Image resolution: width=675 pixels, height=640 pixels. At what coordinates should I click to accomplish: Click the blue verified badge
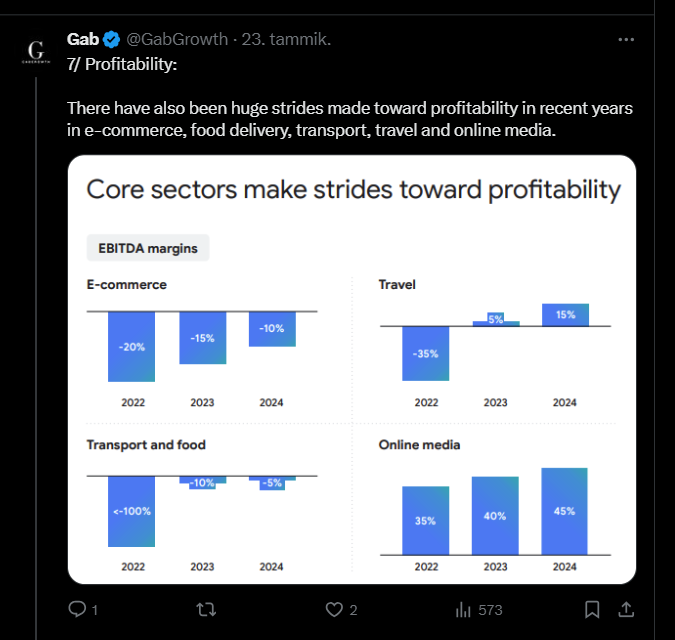click(x=112, y=39)
